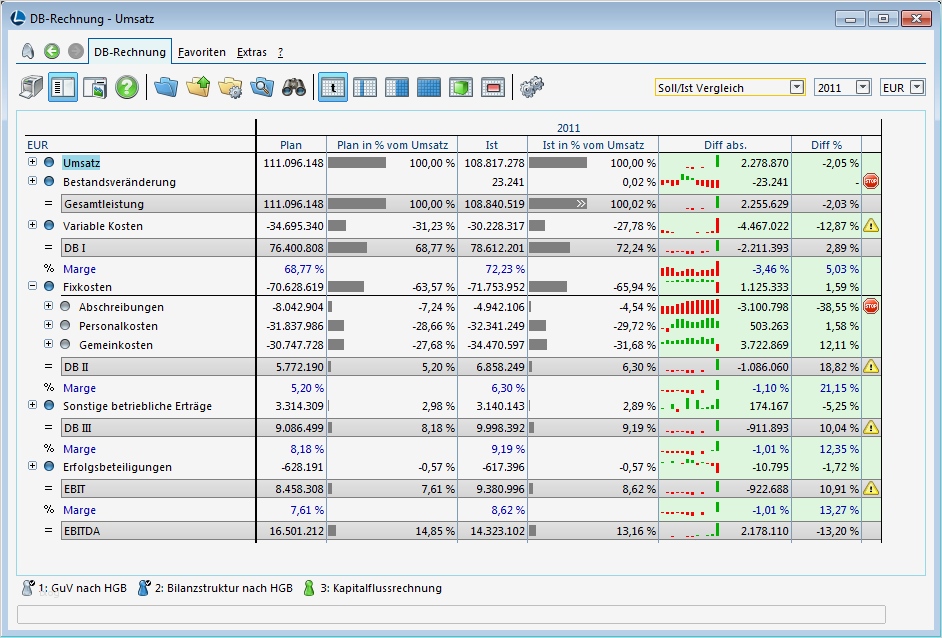942x638 pixels.
Task: Click the printer icon in toolbar
Action: tap(32, 87)
